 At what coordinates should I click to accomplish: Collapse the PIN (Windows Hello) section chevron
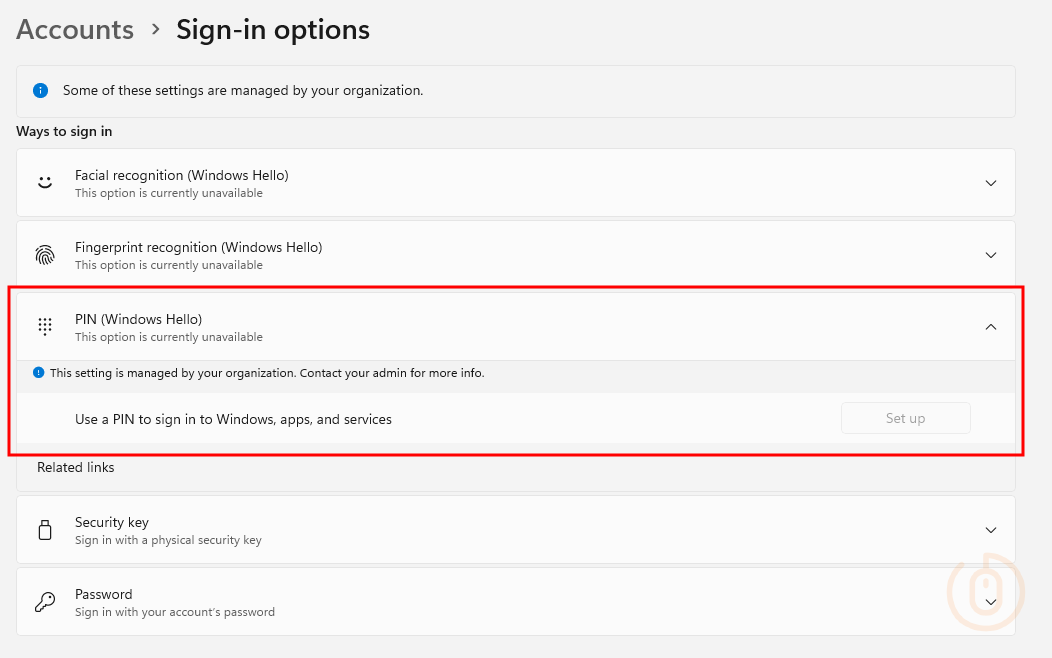click(x=991, y=327)
